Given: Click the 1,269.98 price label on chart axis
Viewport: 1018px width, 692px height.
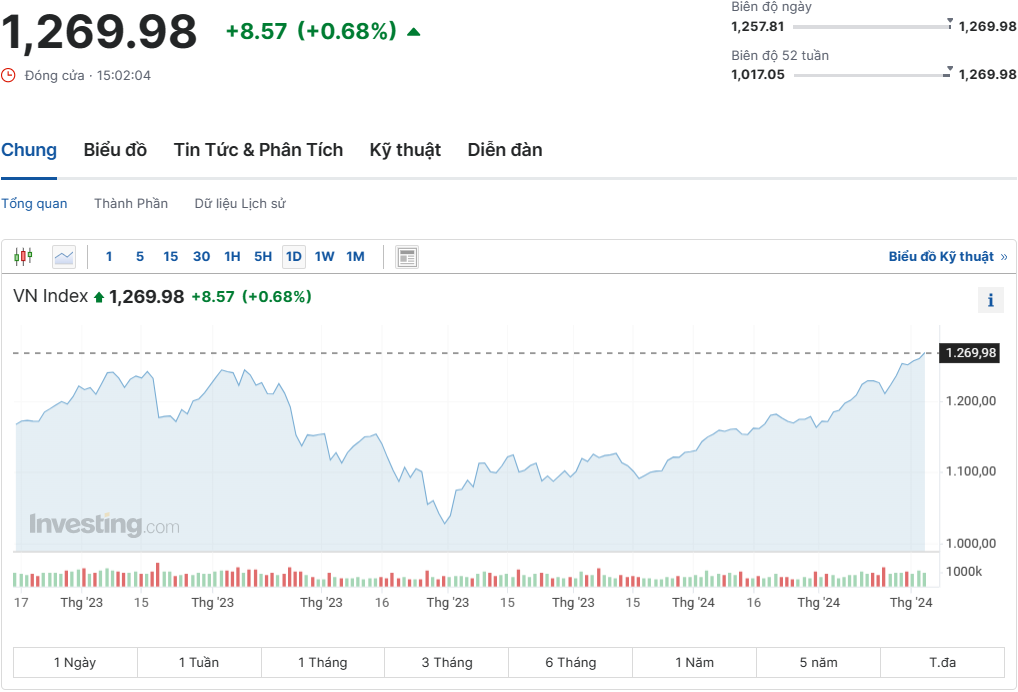Looking at the screenshot, I should pyautogui.click(x=968, y=353).
